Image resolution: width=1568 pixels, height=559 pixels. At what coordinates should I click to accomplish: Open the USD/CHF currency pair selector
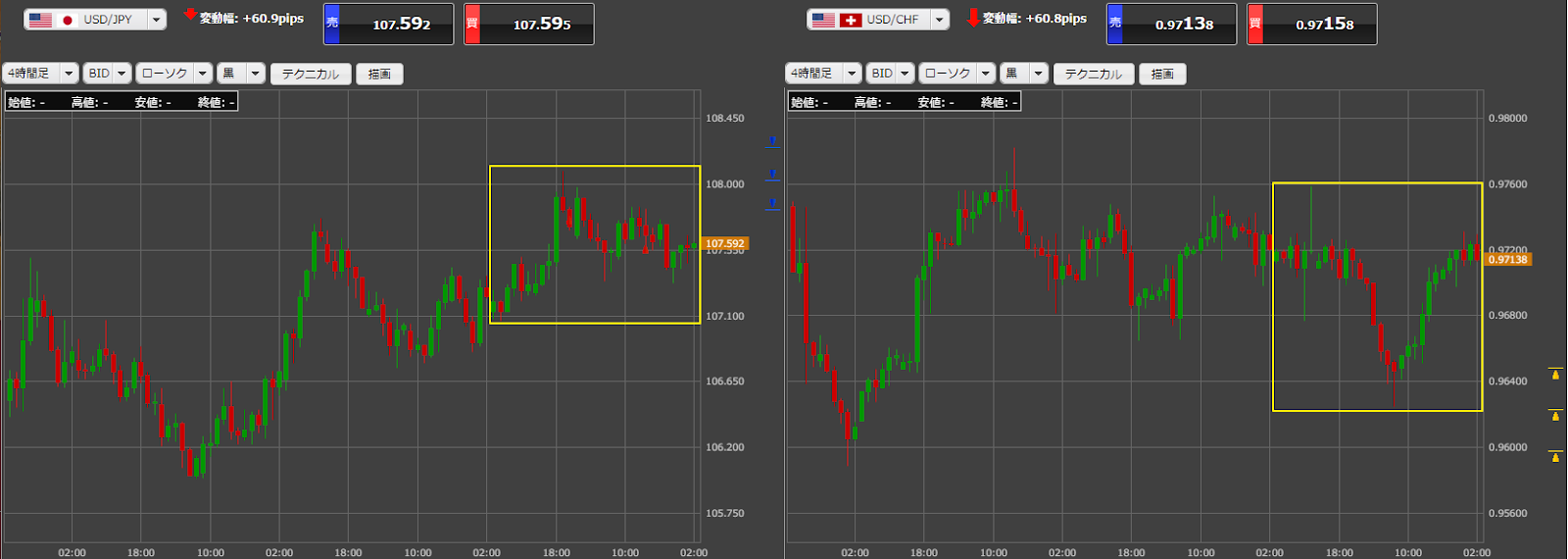coord(878,20)
